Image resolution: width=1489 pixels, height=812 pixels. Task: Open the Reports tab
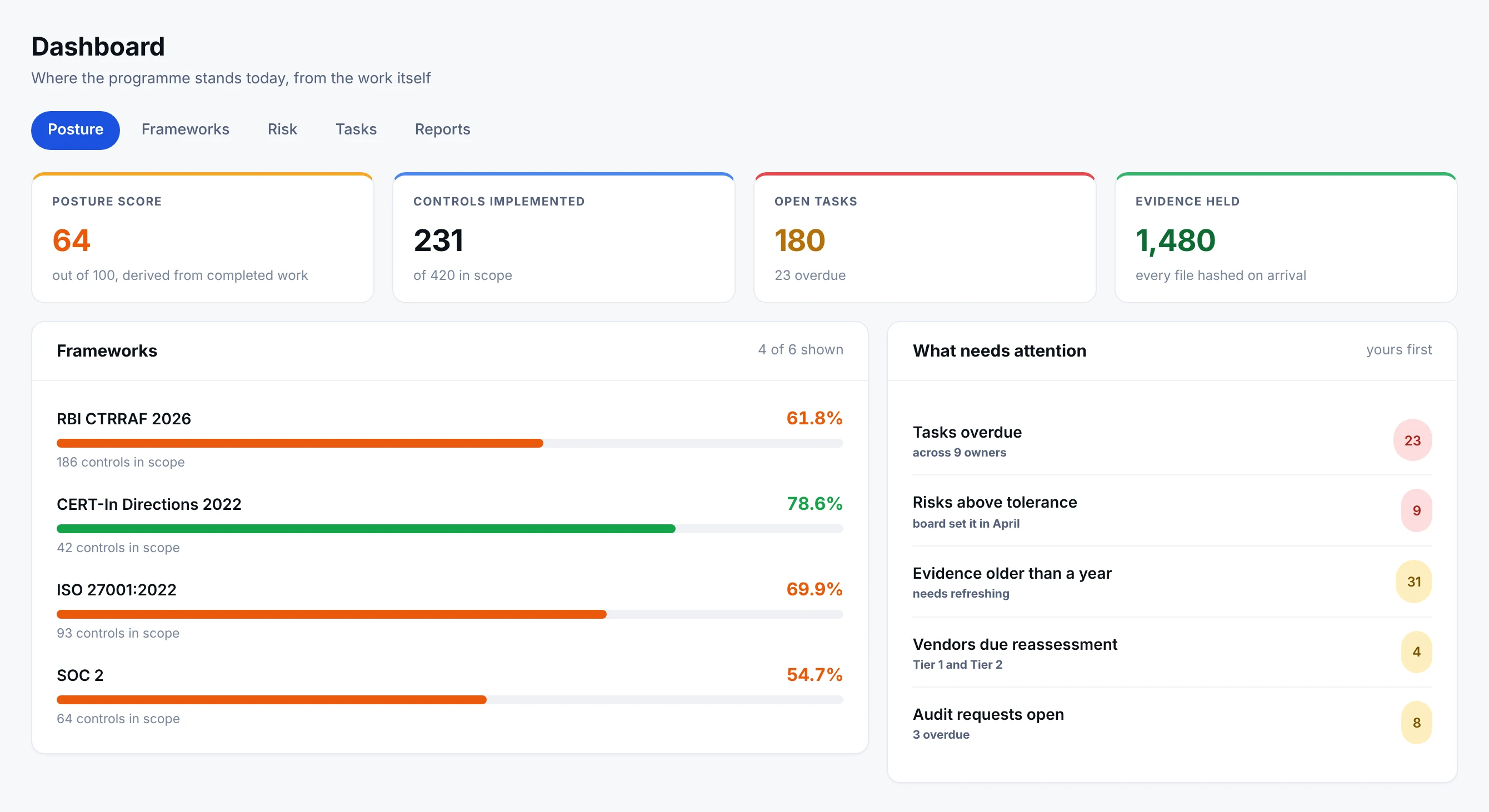442,129
